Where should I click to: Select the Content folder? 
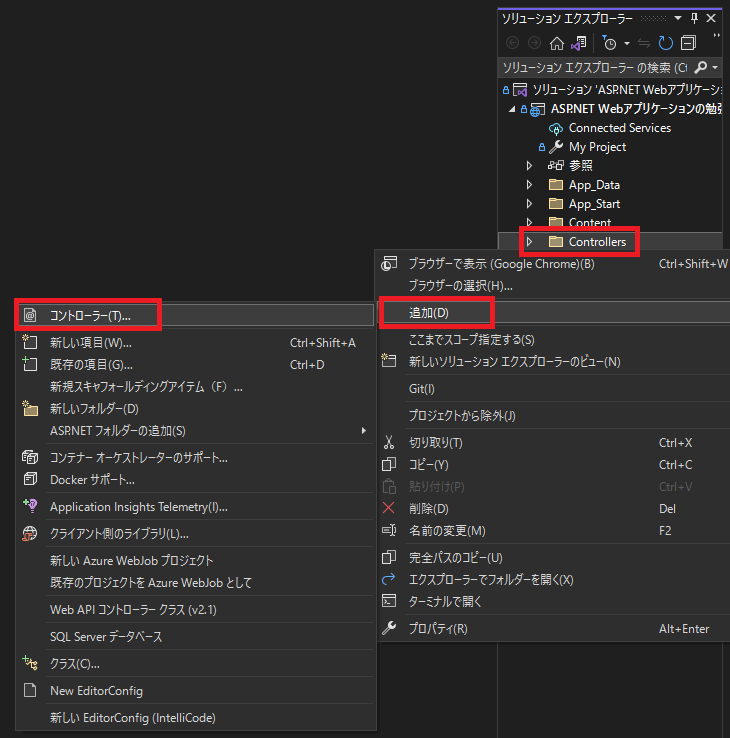[590, 222]
